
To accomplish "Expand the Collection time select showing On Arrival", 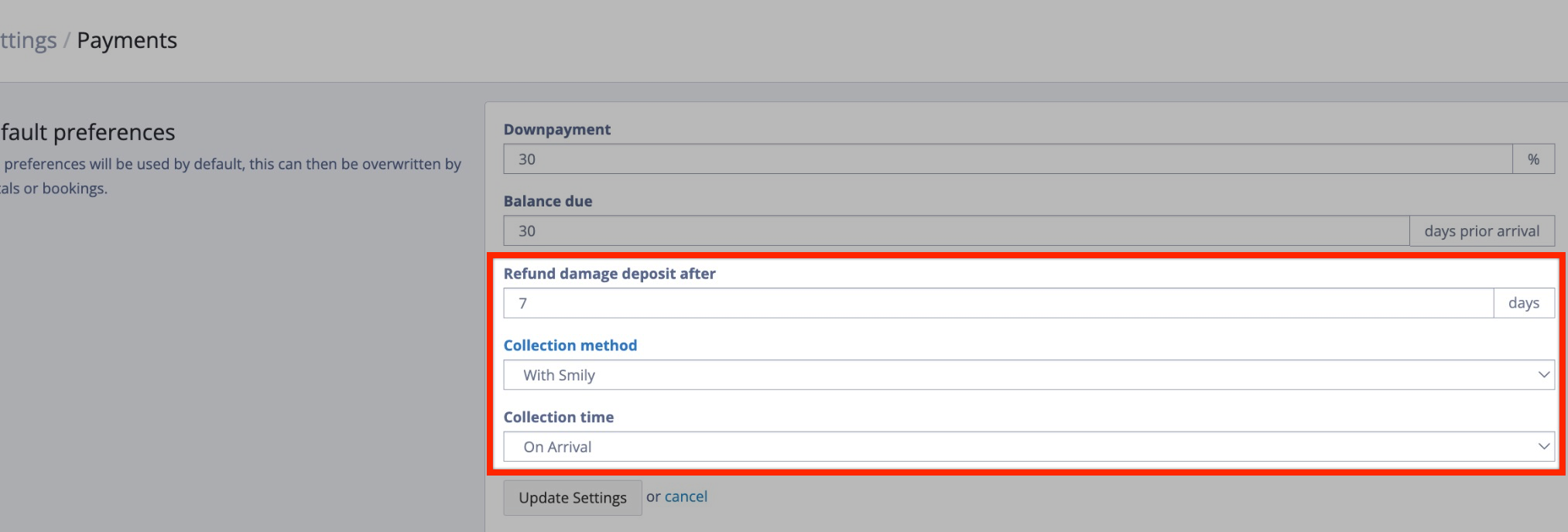I will point(1006,447).
